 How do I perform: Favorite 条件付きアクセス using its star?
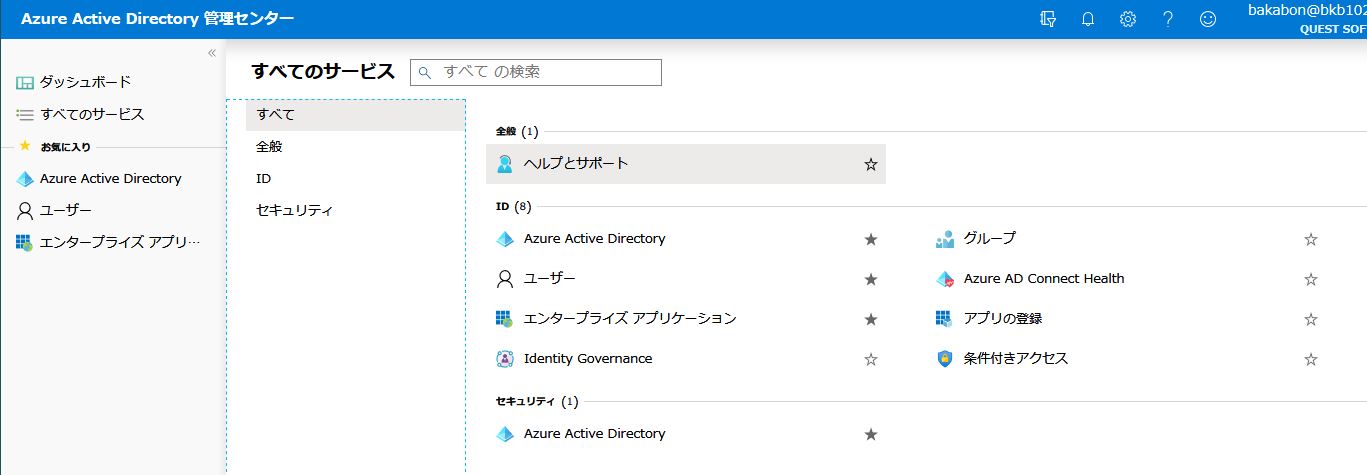click(x=1311, y=359)
